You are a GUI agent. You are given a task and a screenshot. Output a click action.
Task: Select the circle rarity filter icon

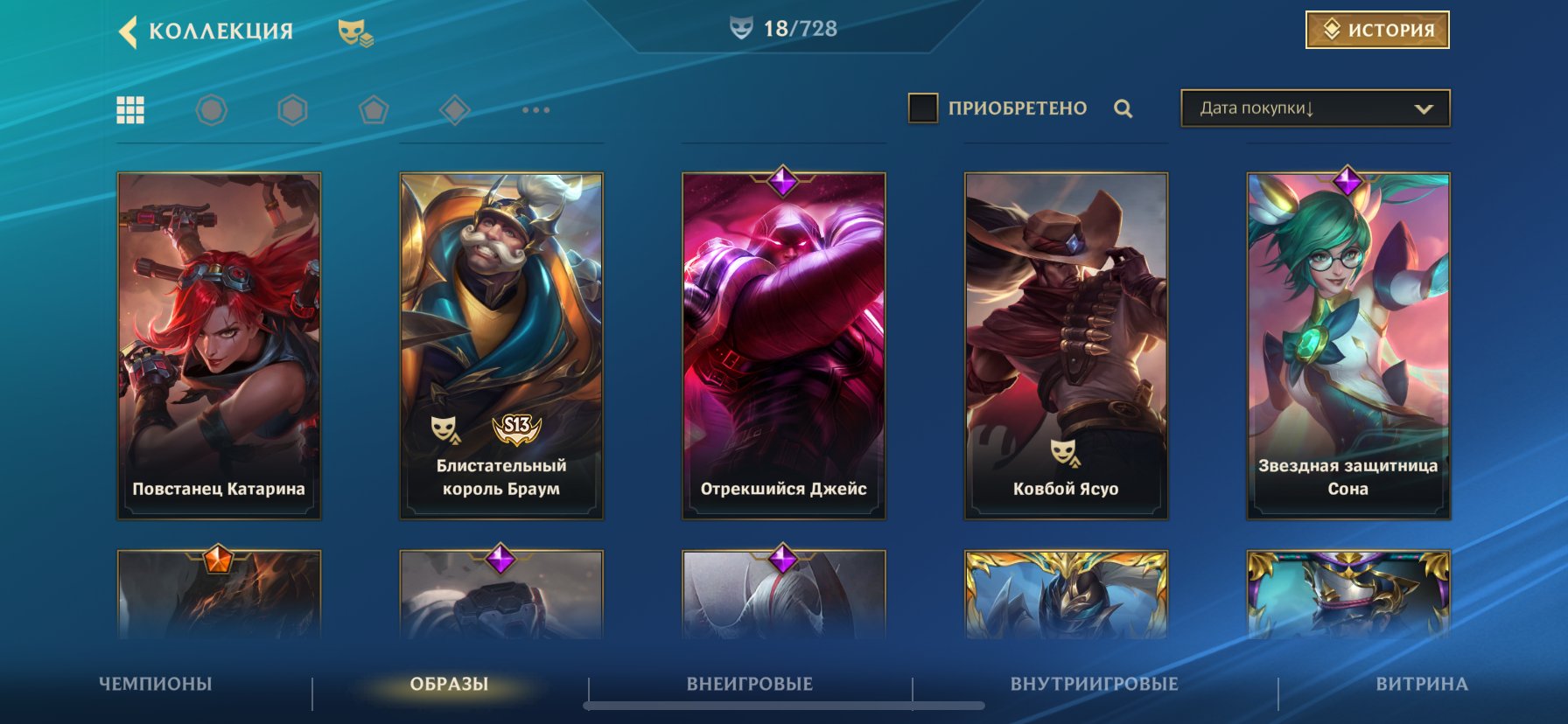pos(211,110)
